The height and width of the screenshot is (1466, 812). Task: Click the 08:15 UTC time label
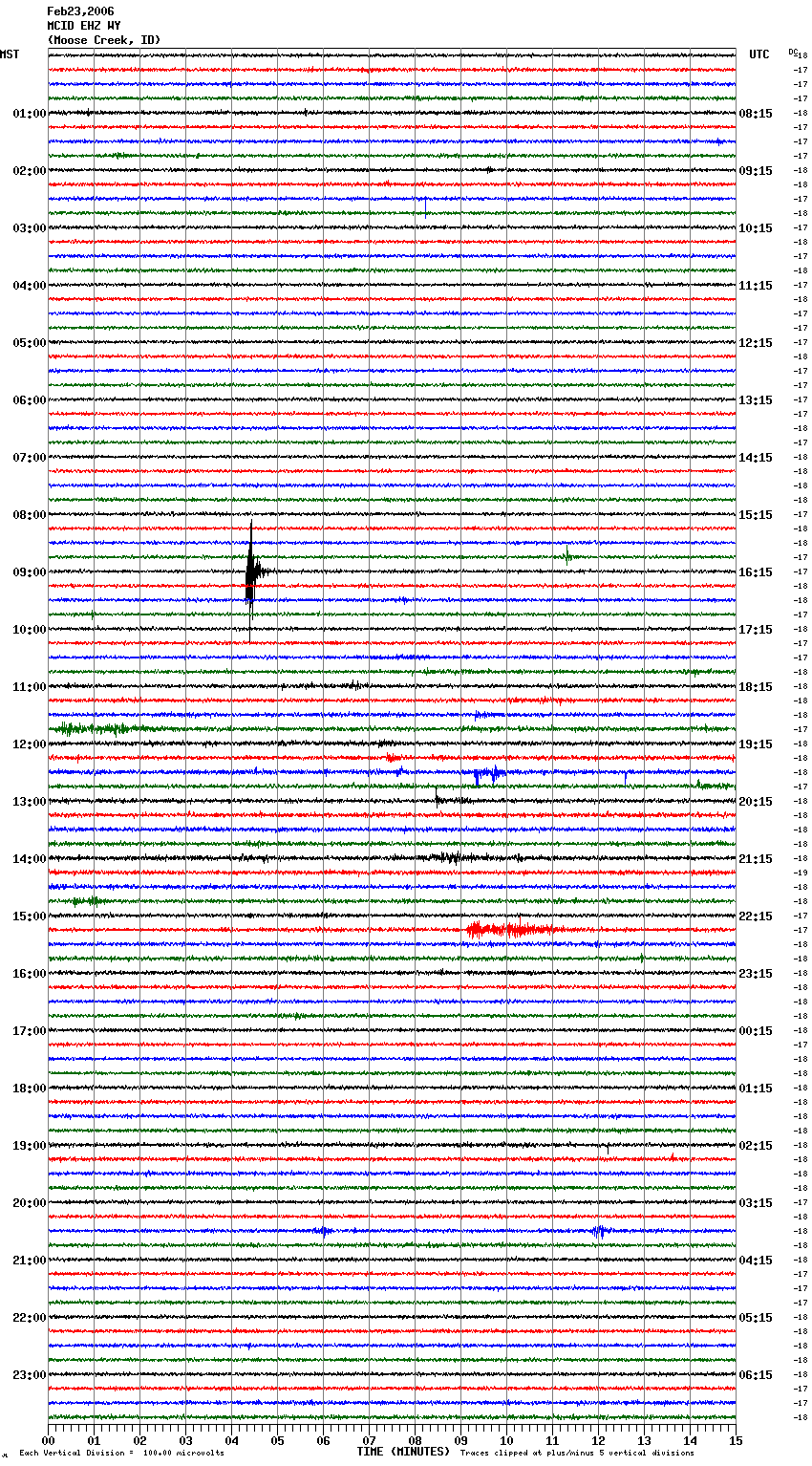coord(756,114)
